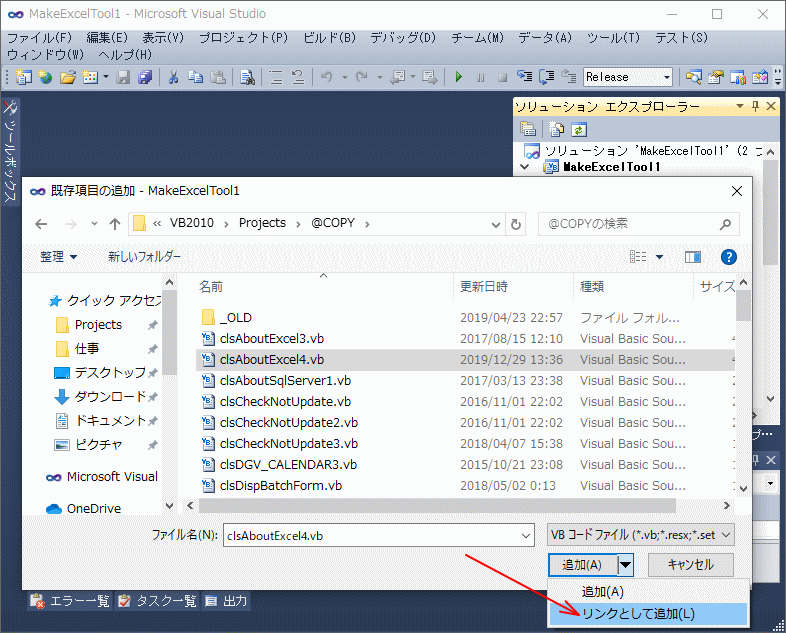Click the キャンセル button
The width and height of the screenshot is (786, 633).
point(690,565)
